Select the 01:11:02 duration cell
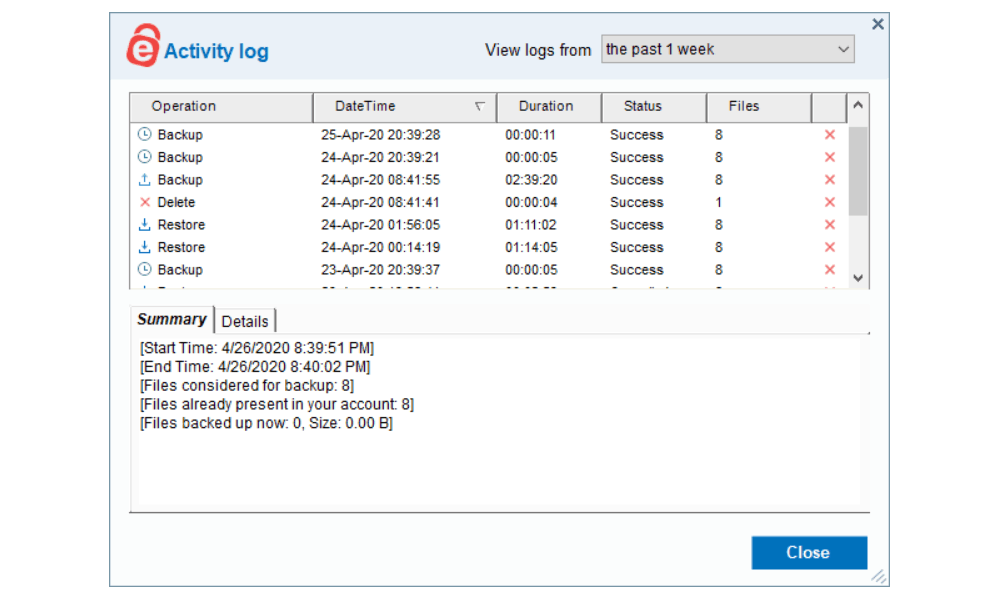Image resolution: width=1000 pixels, height=600 pixels. tap(531, 225)
